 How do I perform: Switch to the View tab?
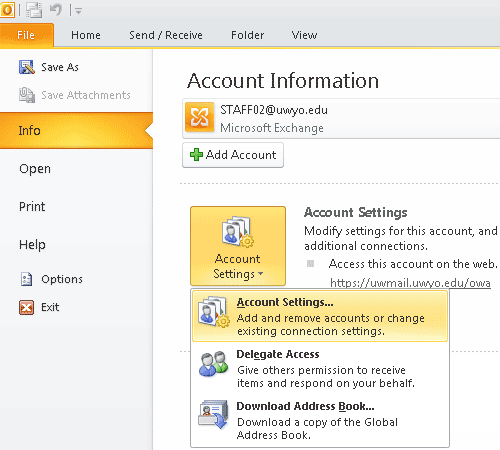coord(304,35)
